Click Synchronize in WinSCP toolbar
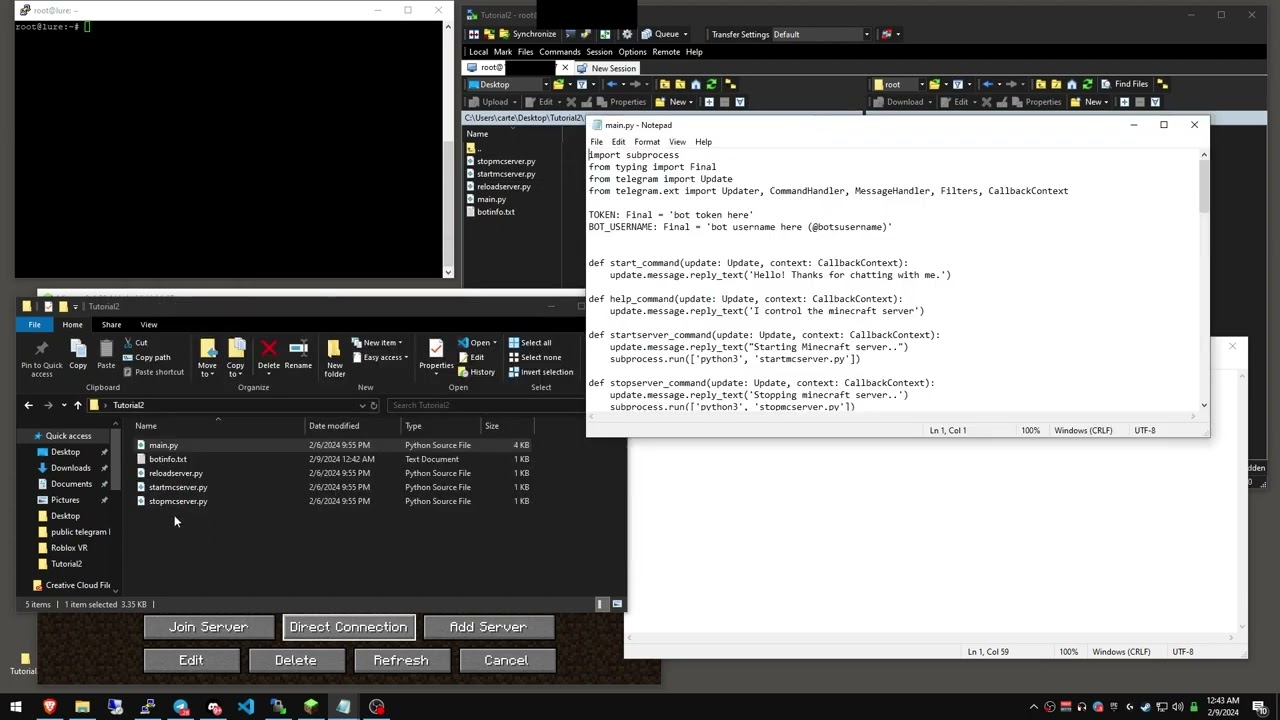This screenshot has width=1280, height=720. click(x=527, y=34)
